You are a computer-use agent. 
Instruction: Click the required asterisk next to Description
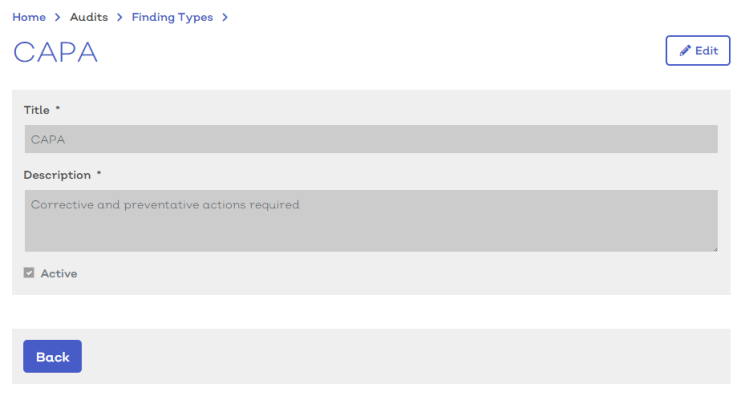pyautogui.click(x=99, y=173)
